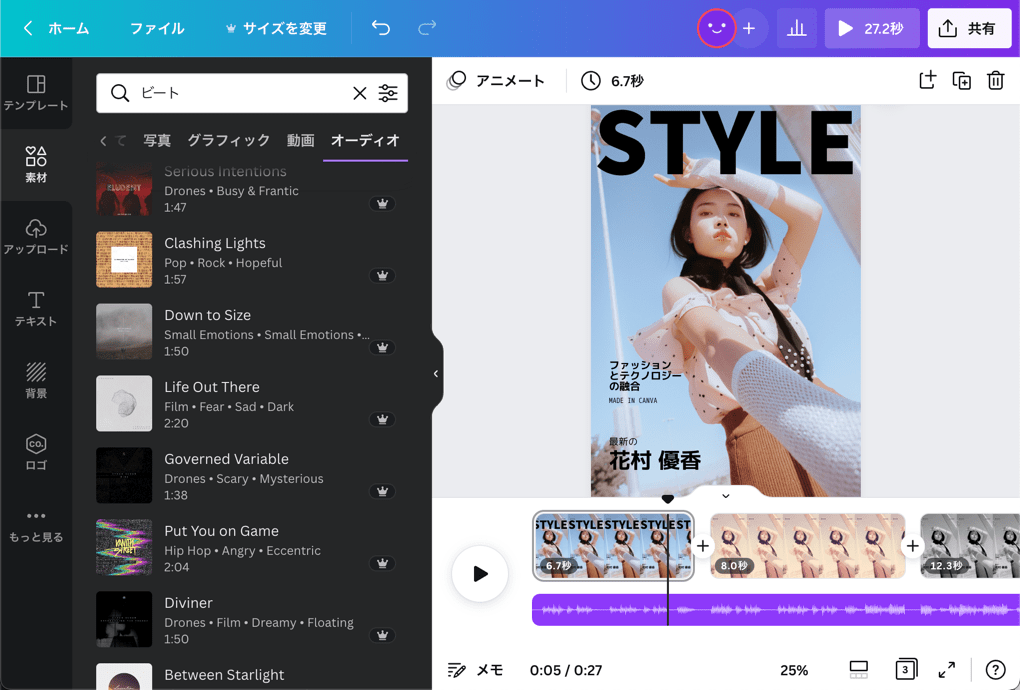This screenshot has height=690, width=1020.
Task: Hide the timeline with the chevron
Action: (x=726, y=496)
